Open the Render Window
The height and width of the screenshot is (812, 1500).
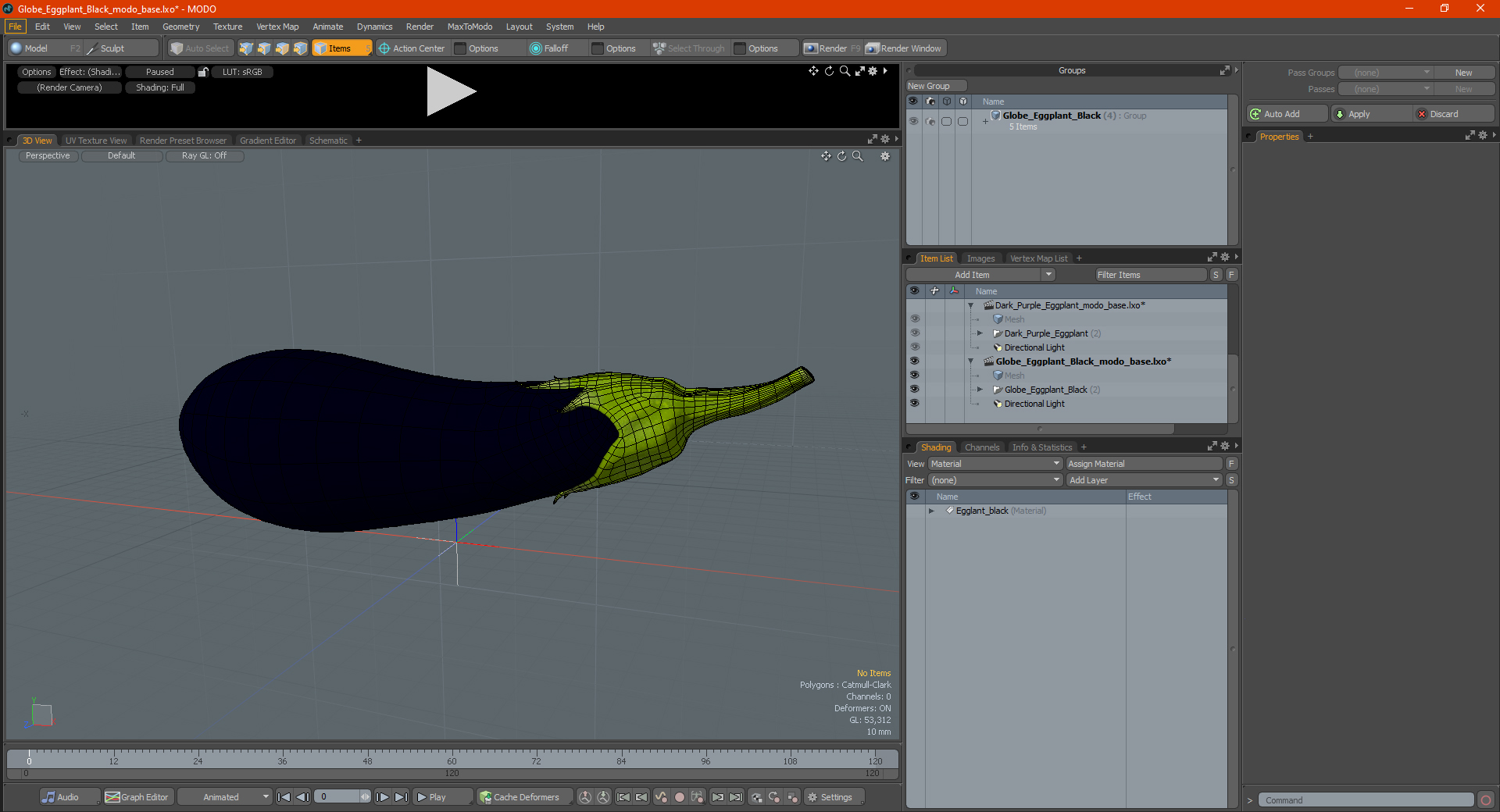[905, 48]
